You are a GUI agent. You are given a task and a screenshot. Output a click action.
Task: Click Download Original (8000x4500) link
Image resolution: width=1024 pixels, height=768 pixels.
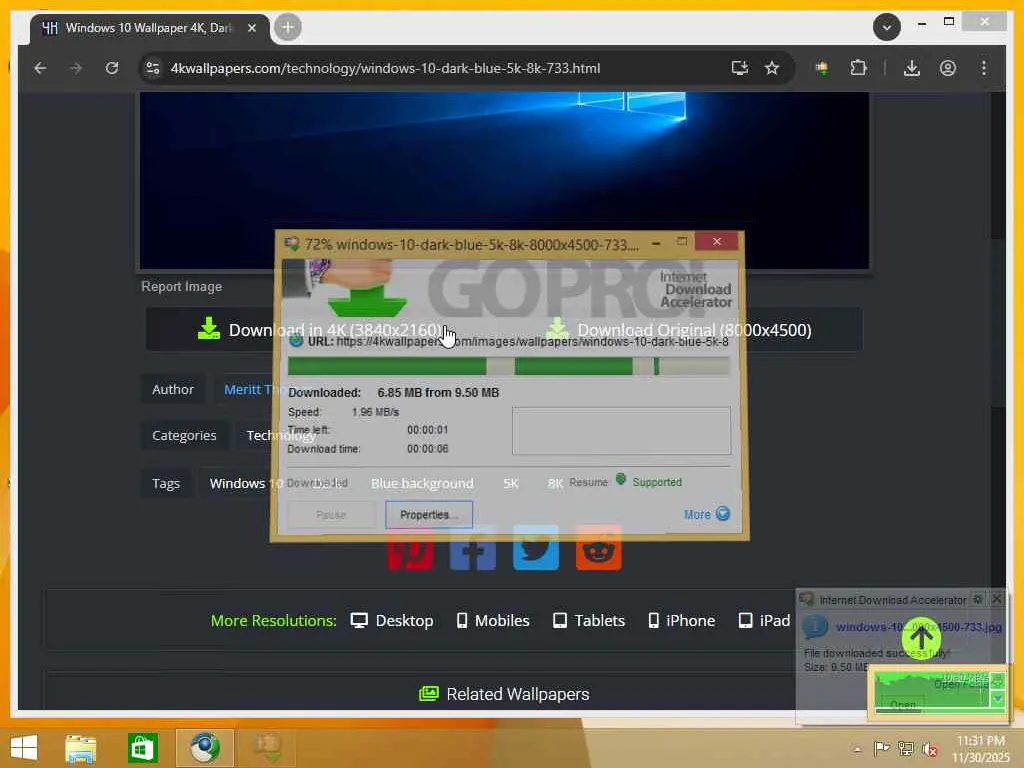[x=680, y=330]
